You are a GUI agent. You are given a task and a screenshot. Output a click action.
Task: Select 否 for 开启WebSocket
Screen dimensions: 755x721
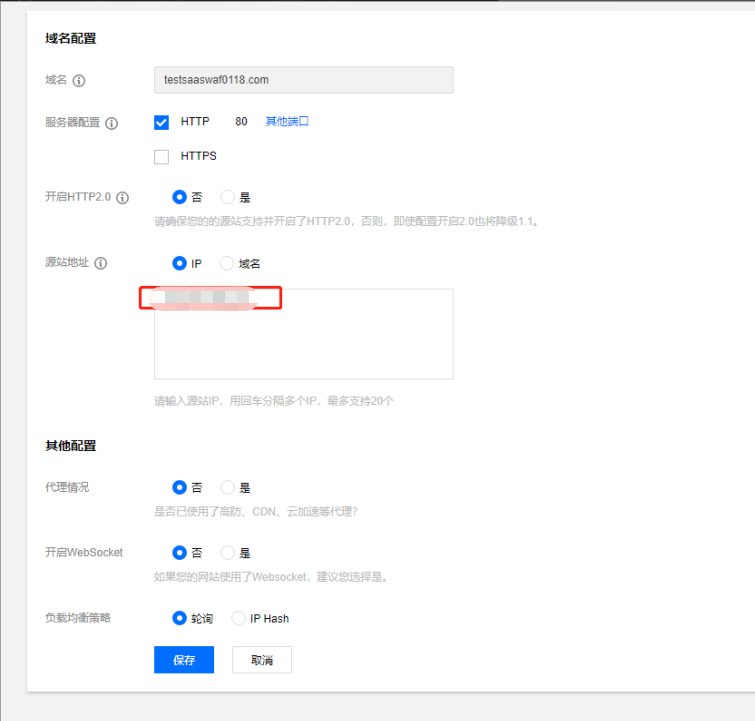[x=180, y=552]
